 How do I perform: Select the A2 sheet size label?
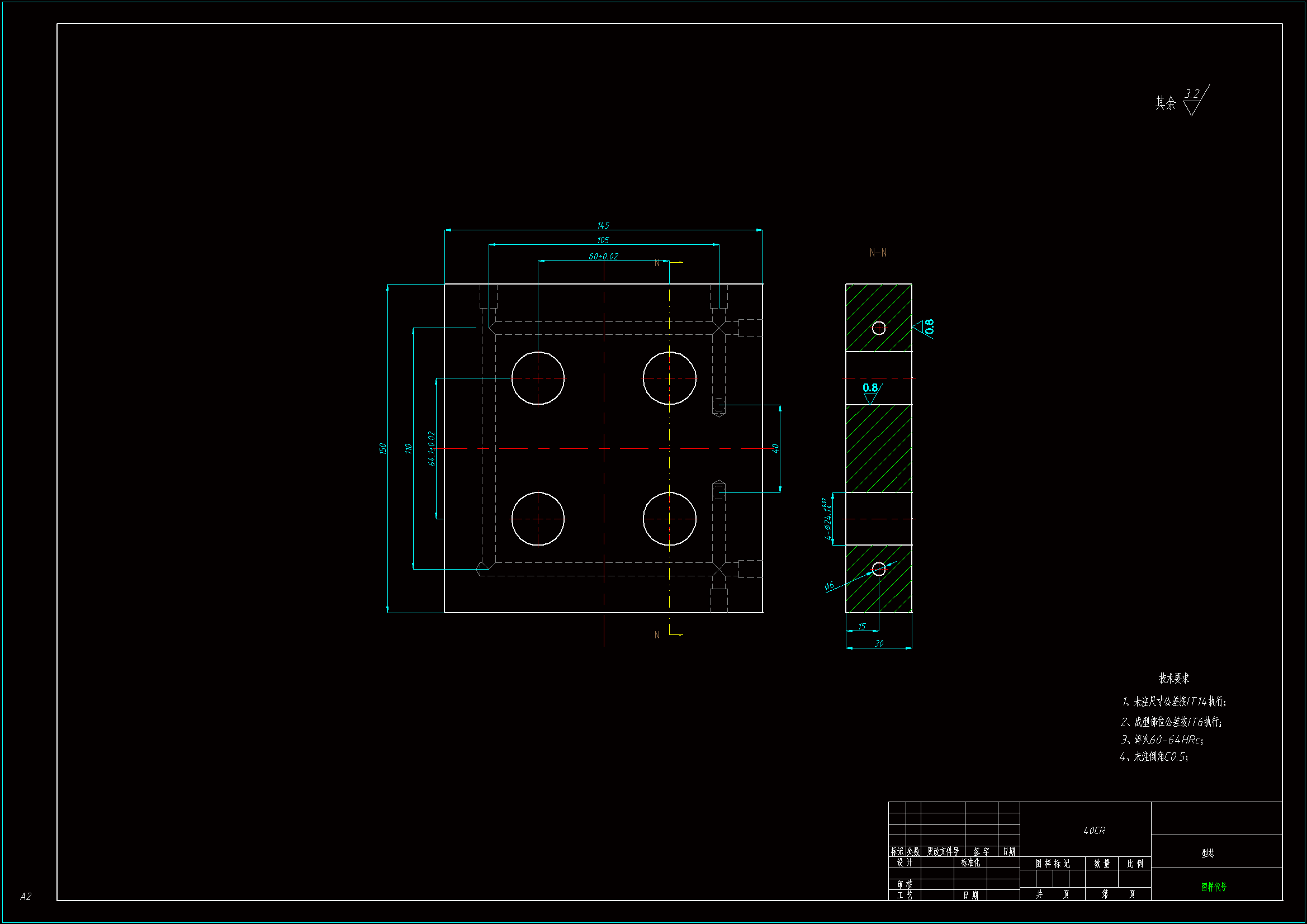26,896
